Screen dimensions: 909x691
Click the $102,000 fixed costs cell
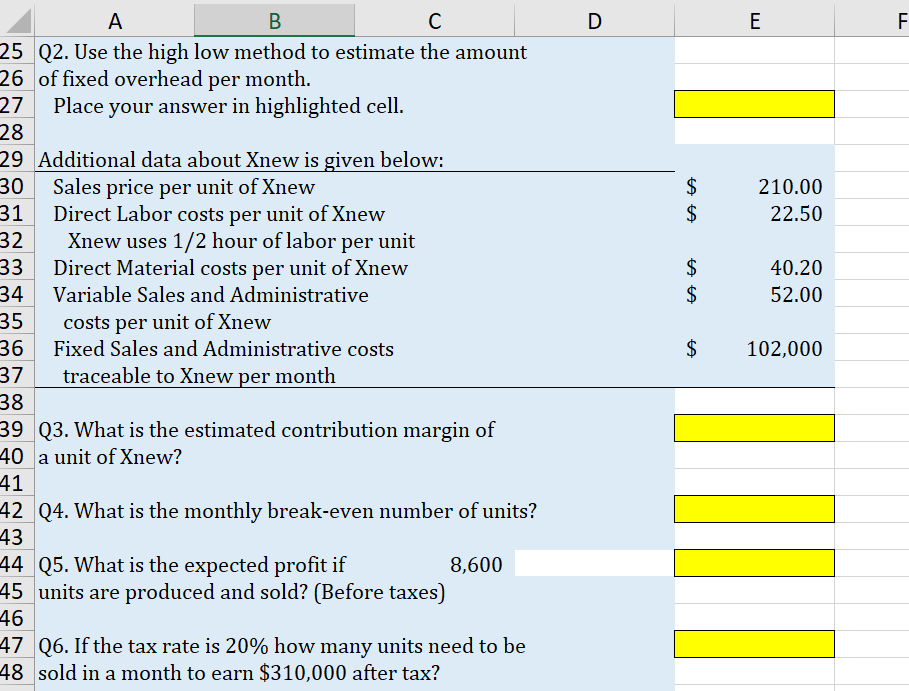click(754, 348)
